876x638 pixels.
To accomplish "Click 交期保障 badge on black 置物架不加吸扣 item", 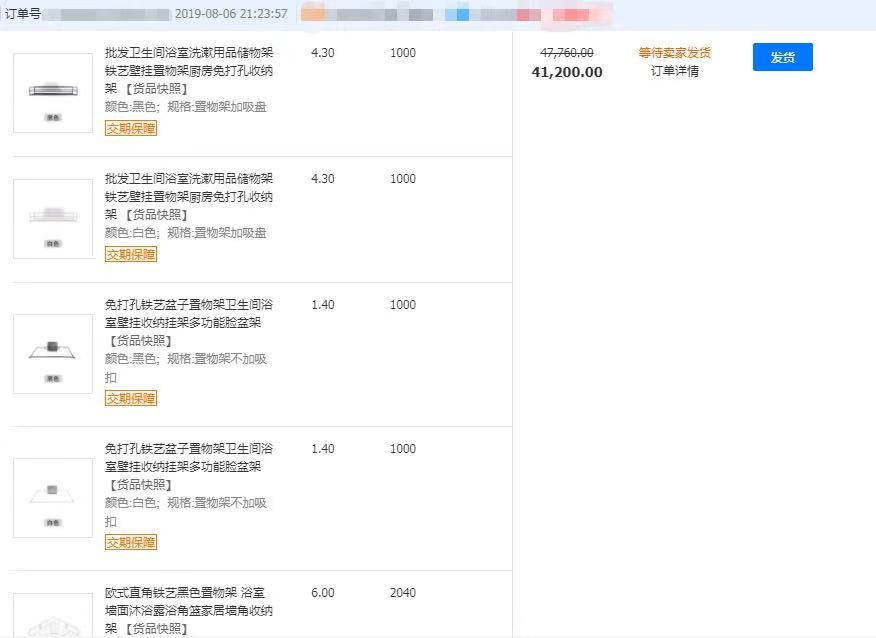I will pyautogui.click(x=131, y=398).
